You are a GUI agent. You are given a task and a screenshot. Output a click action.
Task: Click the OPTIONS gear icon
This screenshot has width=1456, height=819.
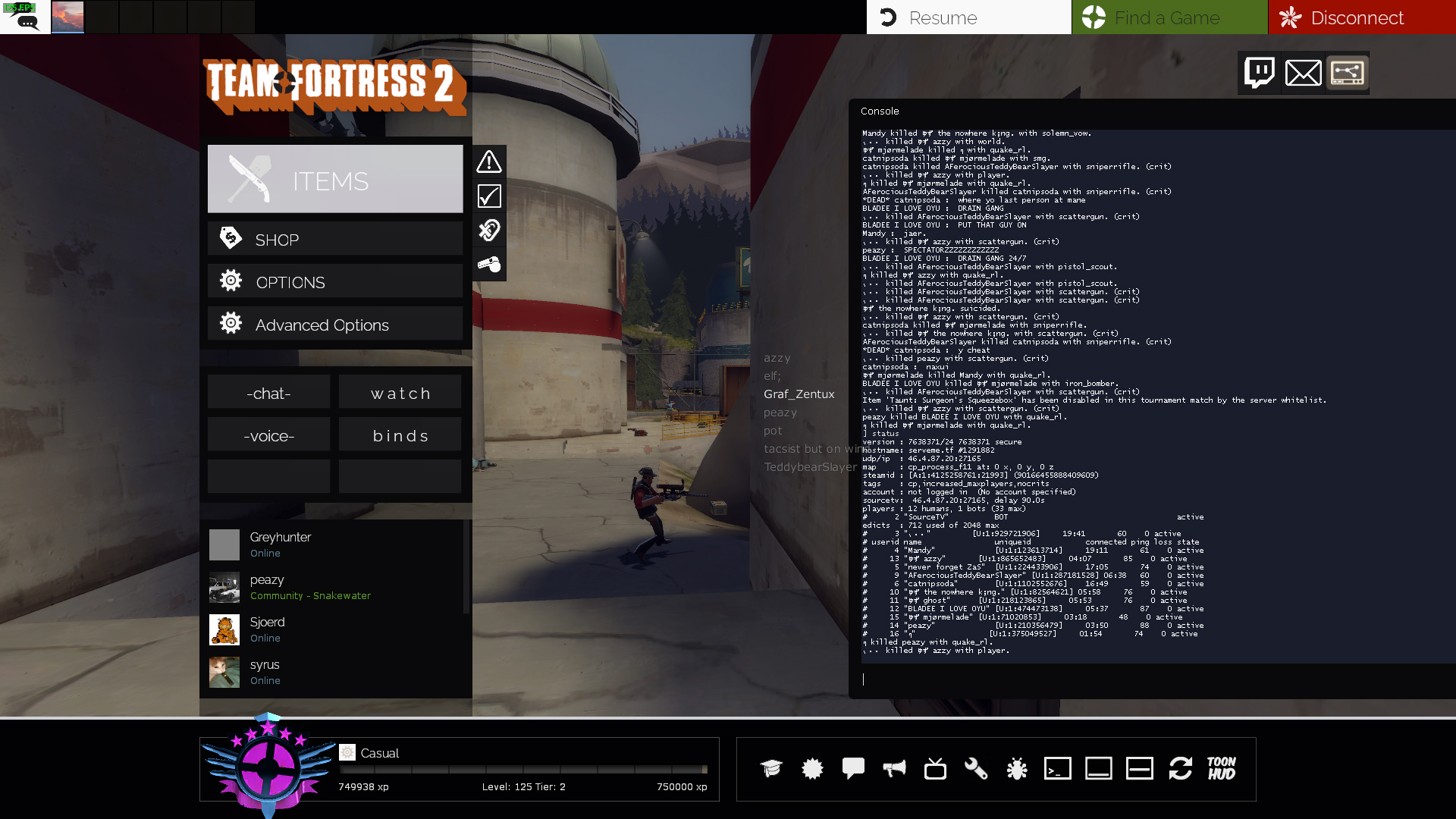tap(231, 281)
